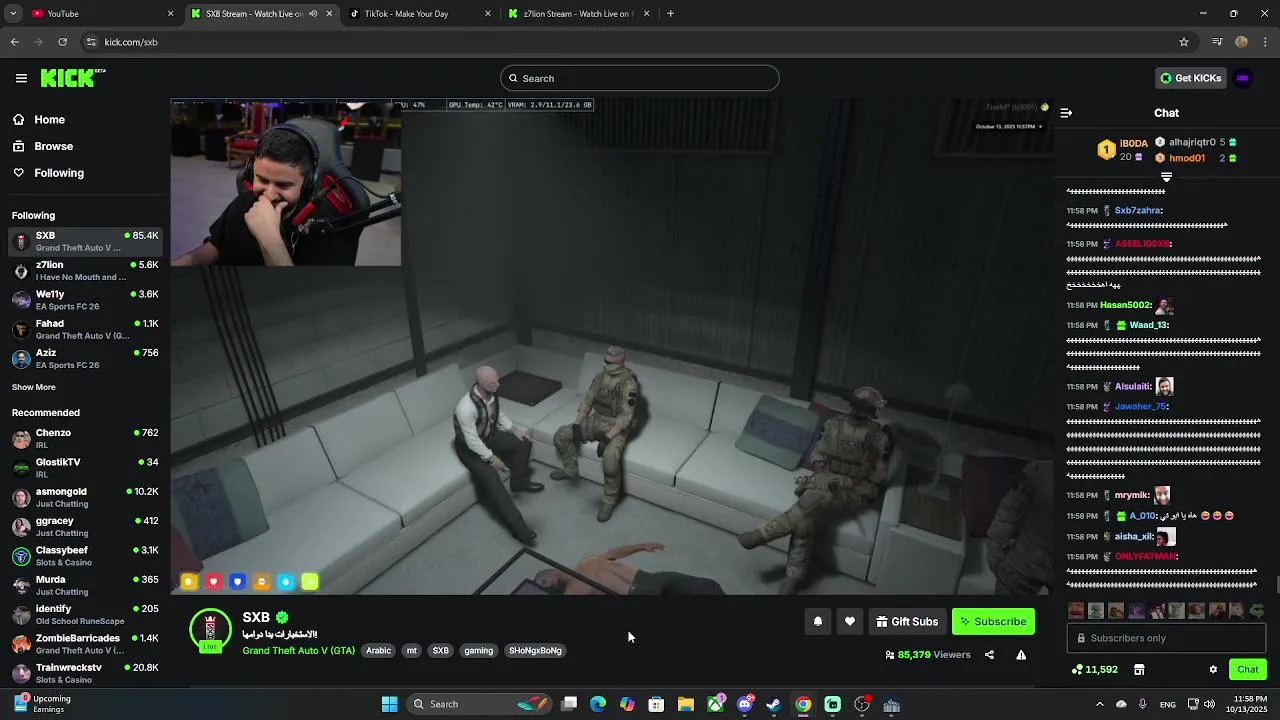Click SXB streamer avatar with LIVE badge
The image size is (1280, 720).
pos(210,630)
